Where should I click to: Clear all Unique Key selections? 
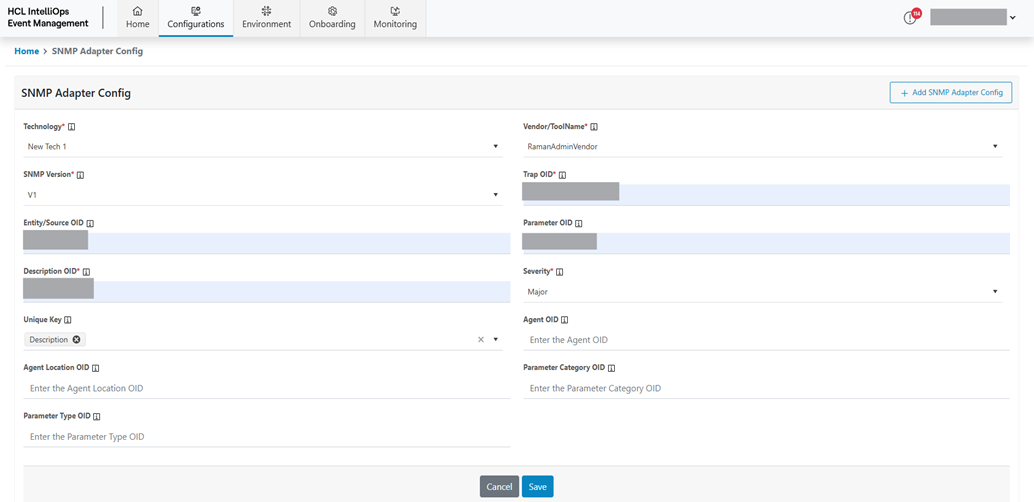[x=481, y=340]
